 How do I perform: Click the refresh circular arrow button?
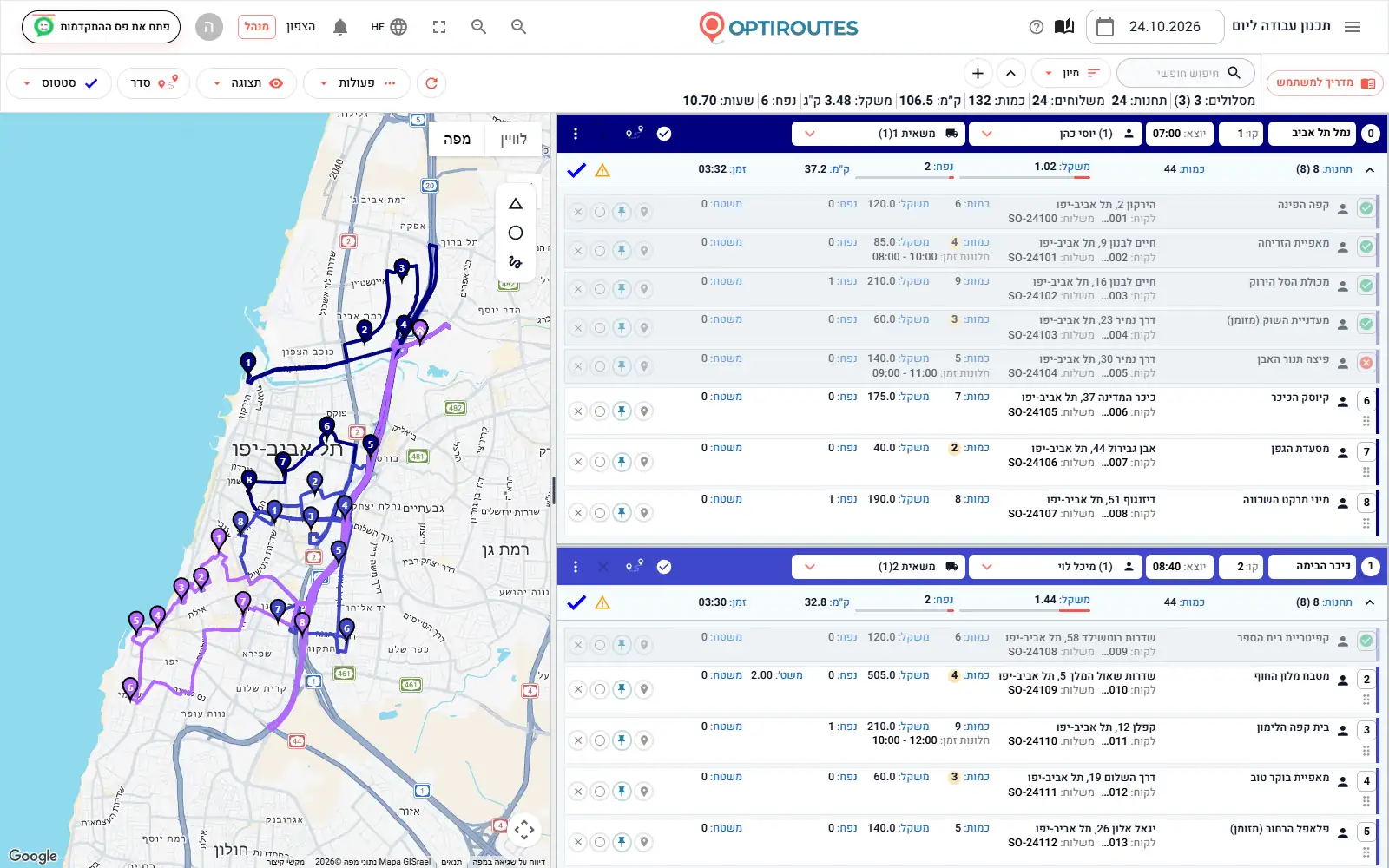click(431, 82)
